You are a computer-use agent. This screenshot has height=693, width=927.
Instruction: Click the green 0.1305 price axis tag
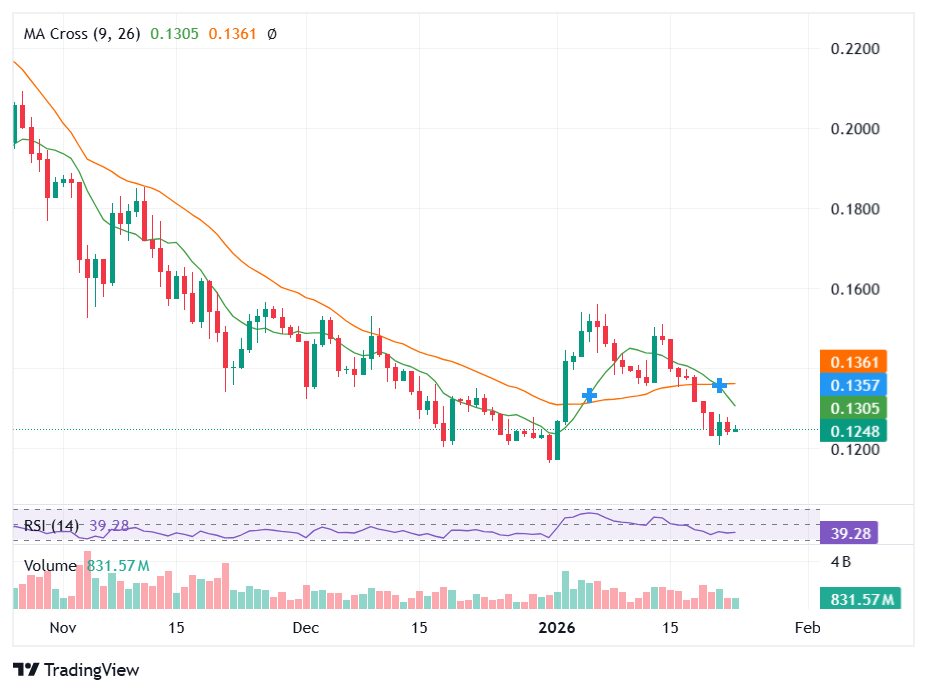click(848, 408)
